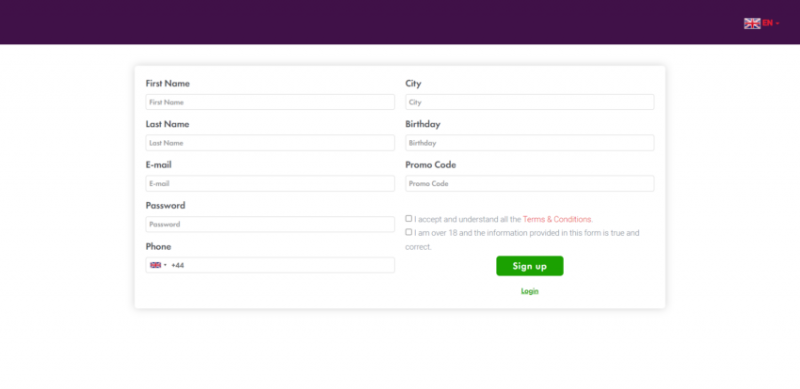Click the First Name label
The height and width of the screenshot is (389, 800).
(168, 84)
